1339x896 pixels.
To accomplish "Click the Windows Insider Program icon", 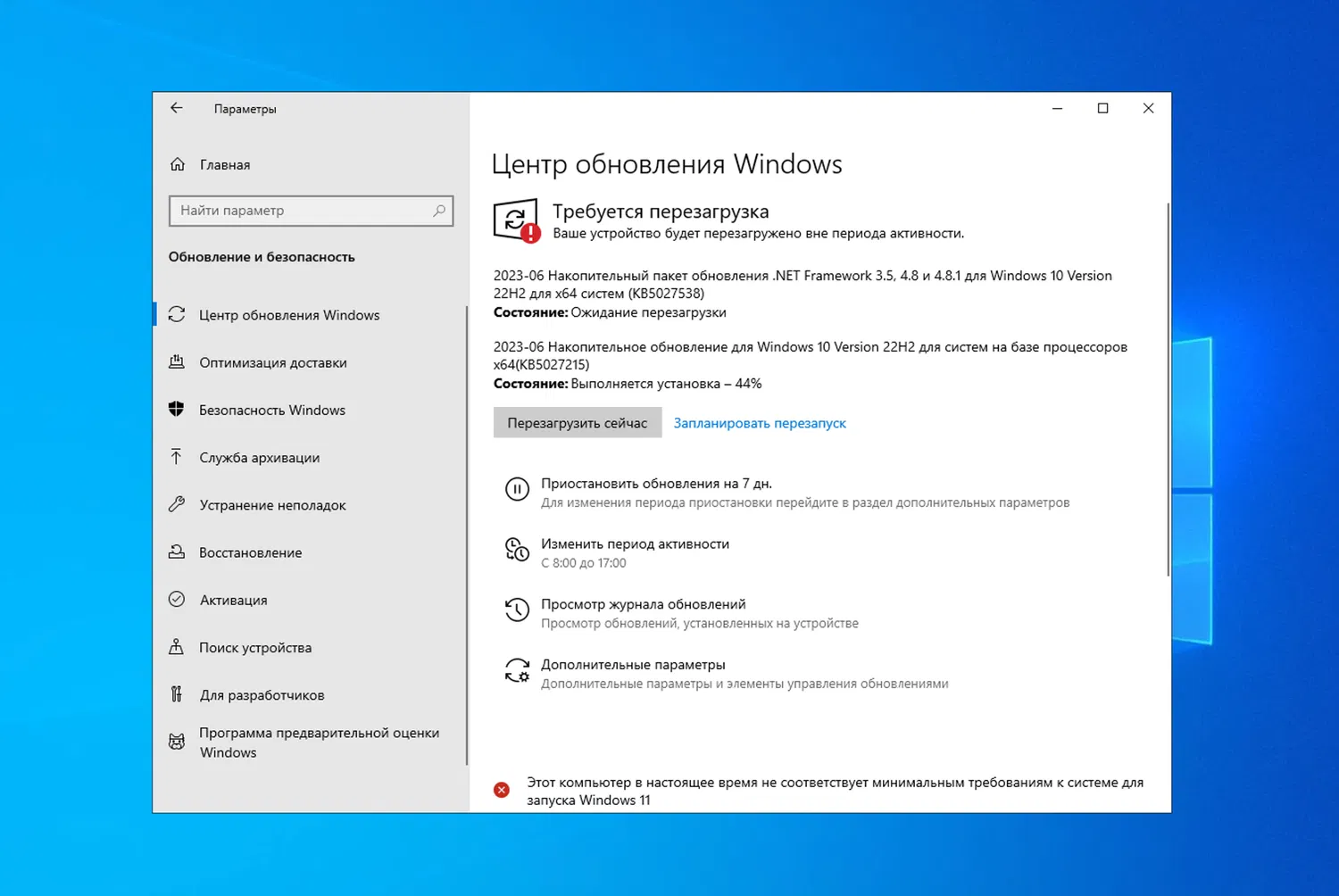I will 178,741.
